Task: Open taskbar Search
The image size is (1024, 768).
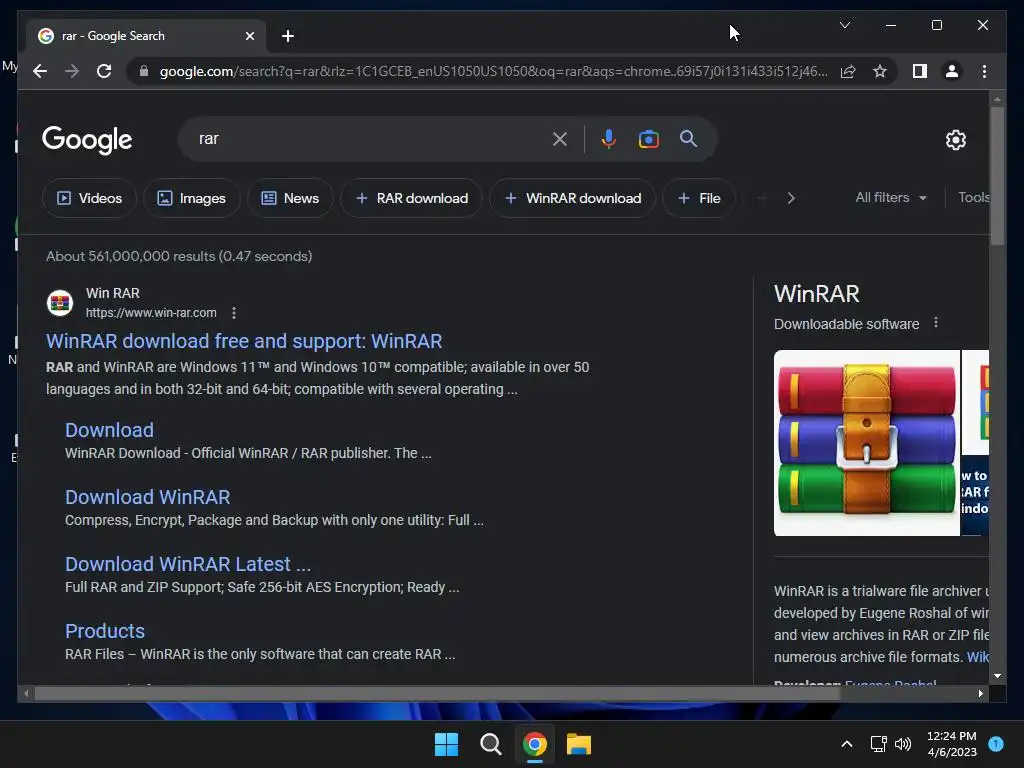Action: tap(490, 744)
